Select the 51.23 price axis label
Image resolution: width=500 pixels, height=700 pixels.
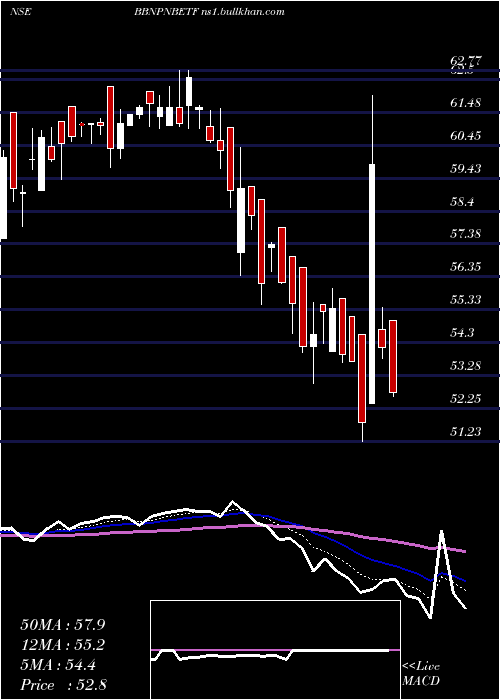pos(465,432)
